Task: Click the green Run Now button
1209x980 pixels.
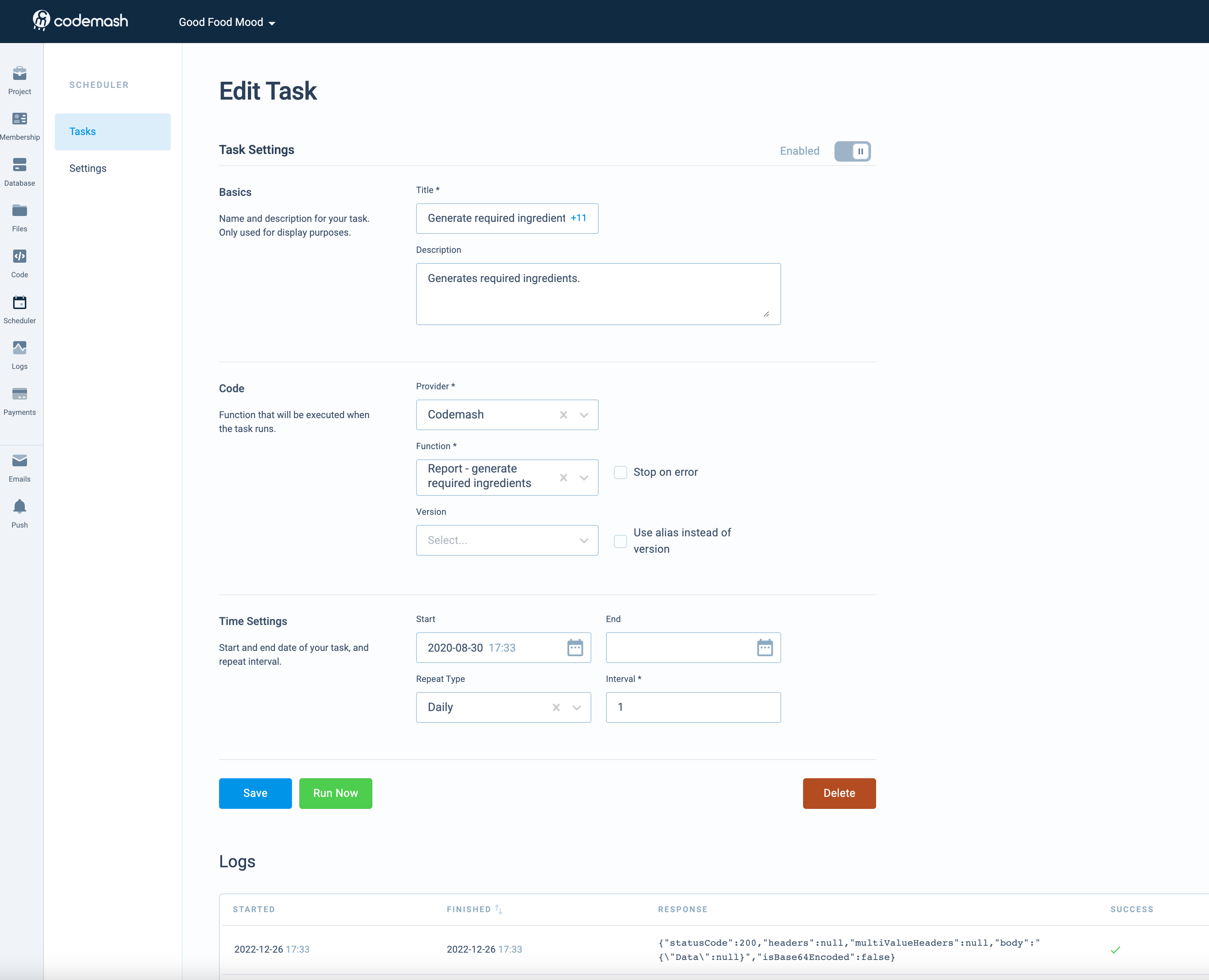Action: tap(335, 793)
